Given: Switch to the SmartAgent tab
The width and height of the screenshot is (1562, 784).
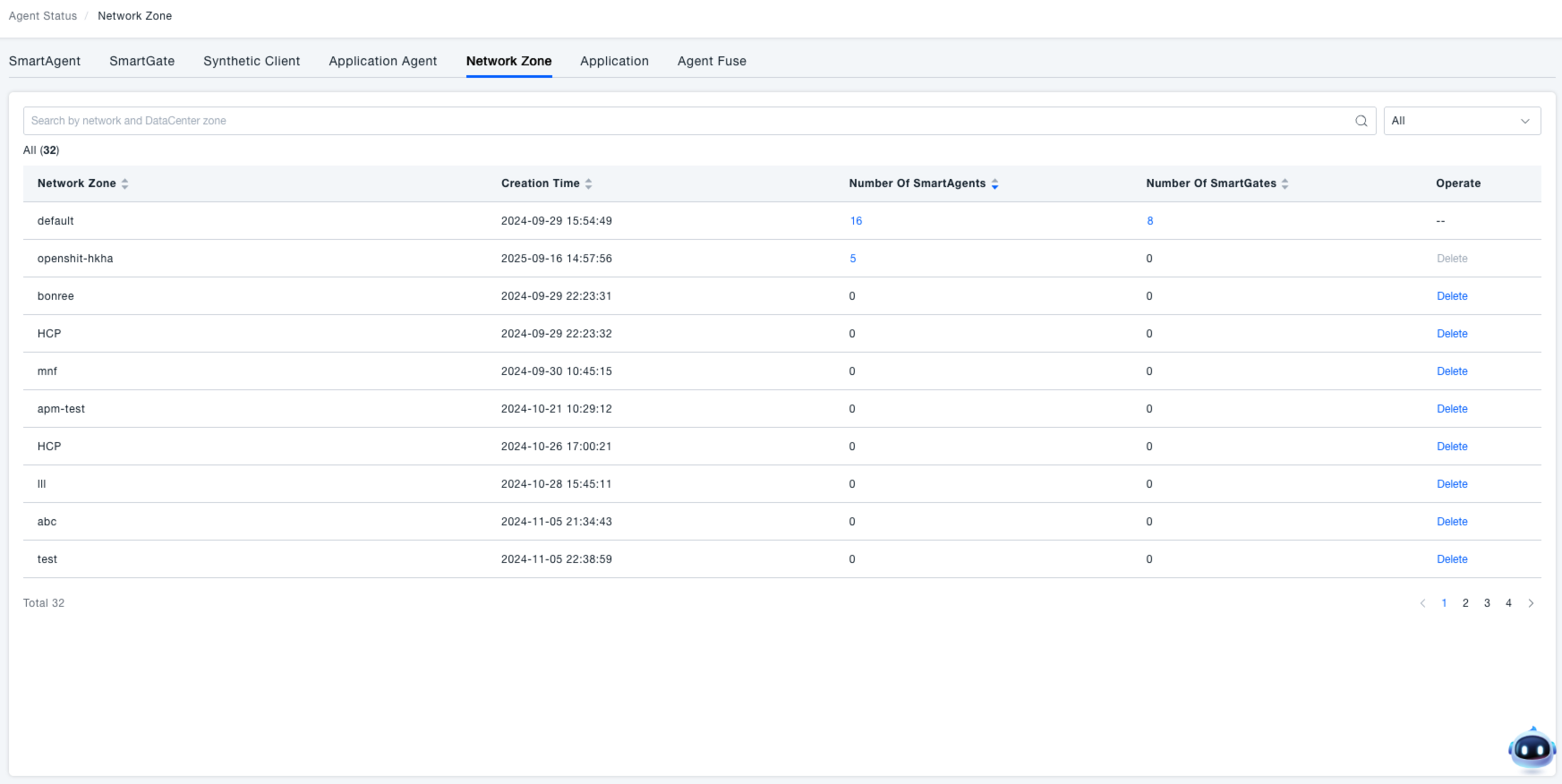Looking at the screenshot, I should click(45, 61).
